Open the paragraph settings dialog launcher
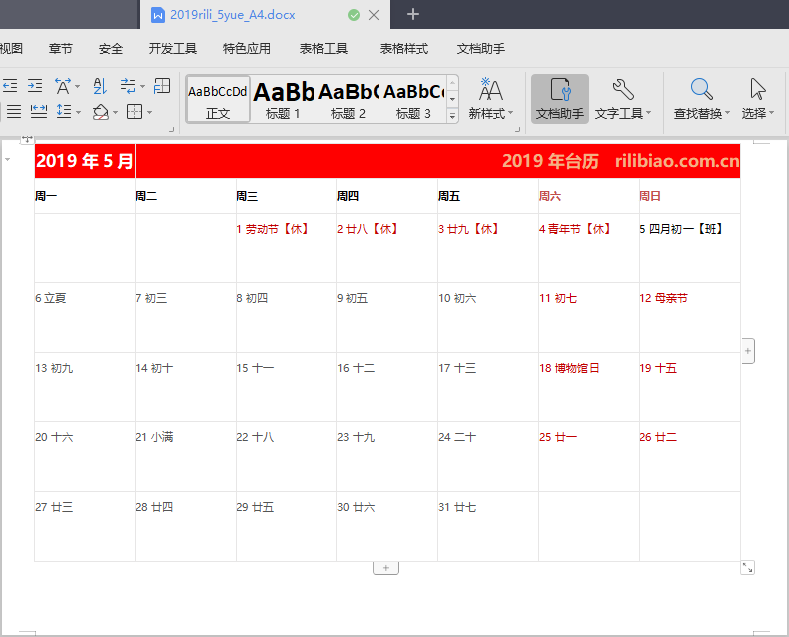This screenshot has height=637, width=789. [x=171, y=129]
